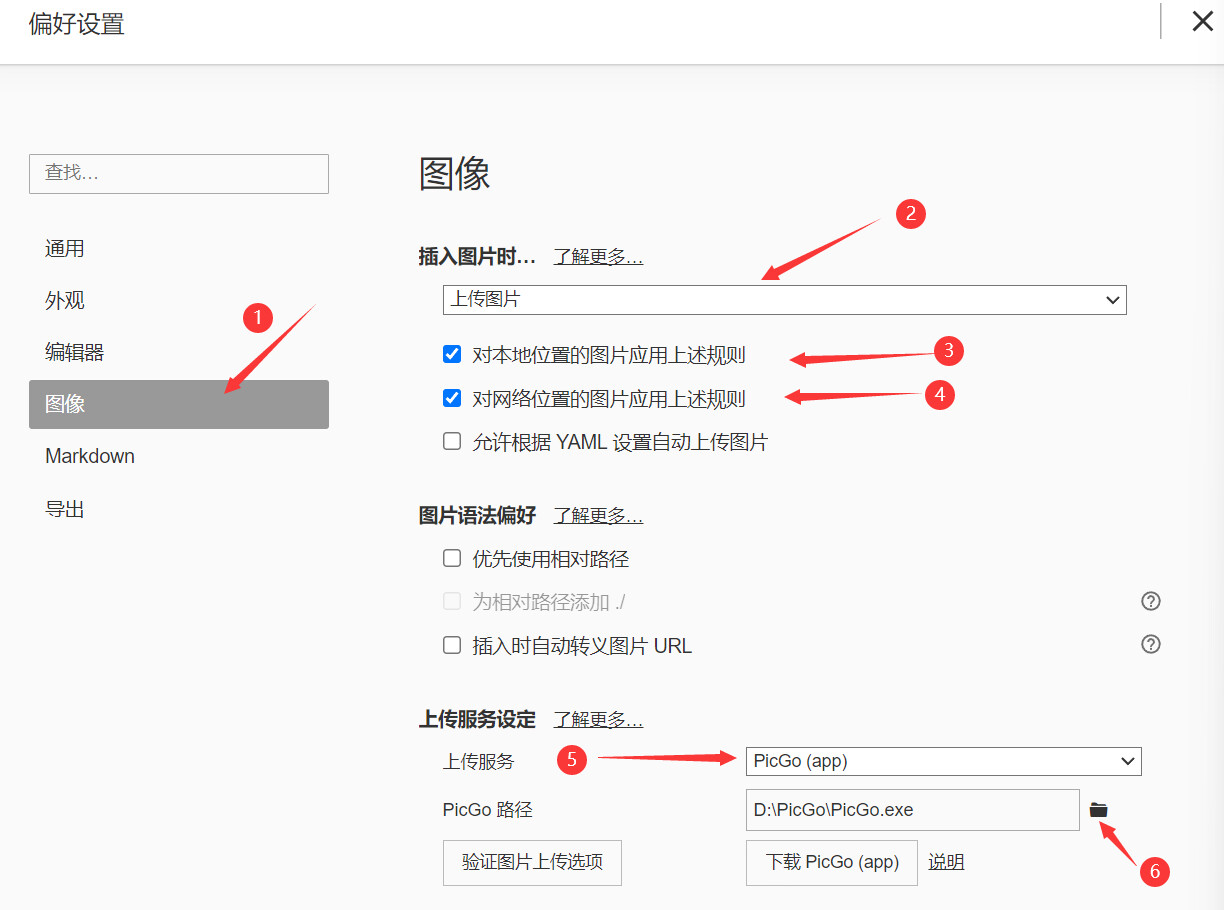Open 了解更多 link next to 图片语法偏好
Viewport: 1224px width, 910px height.
(x=598, y=516)
